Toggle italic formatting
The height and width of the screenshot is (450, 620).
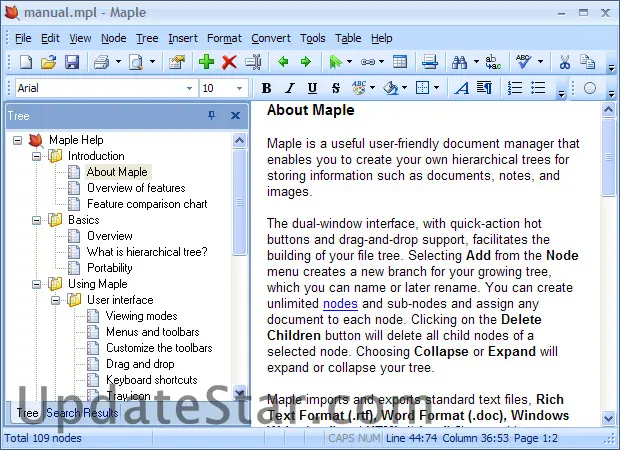290,88
